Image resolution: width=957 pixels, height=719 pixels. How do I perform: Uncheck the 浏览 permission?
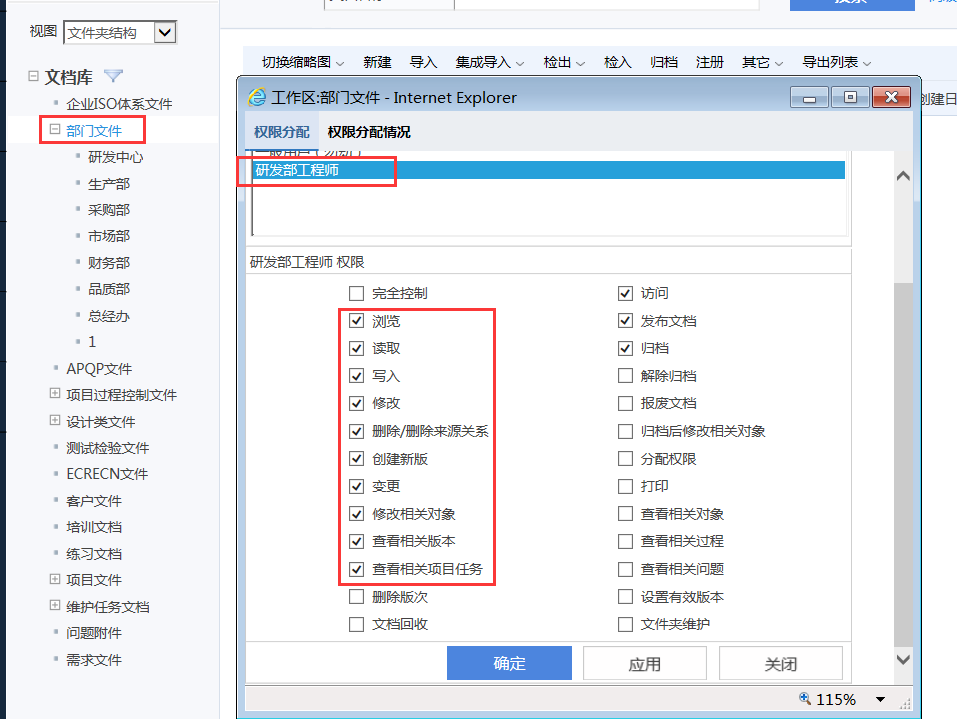click(x=356, y=321)
